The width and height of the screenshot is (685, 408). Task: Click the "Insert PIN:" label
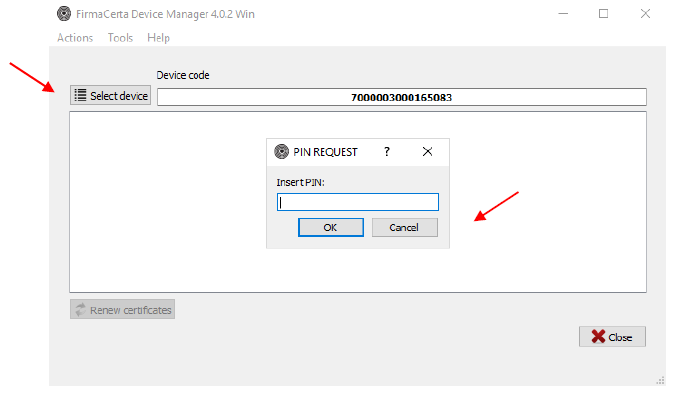coord(300,183)
